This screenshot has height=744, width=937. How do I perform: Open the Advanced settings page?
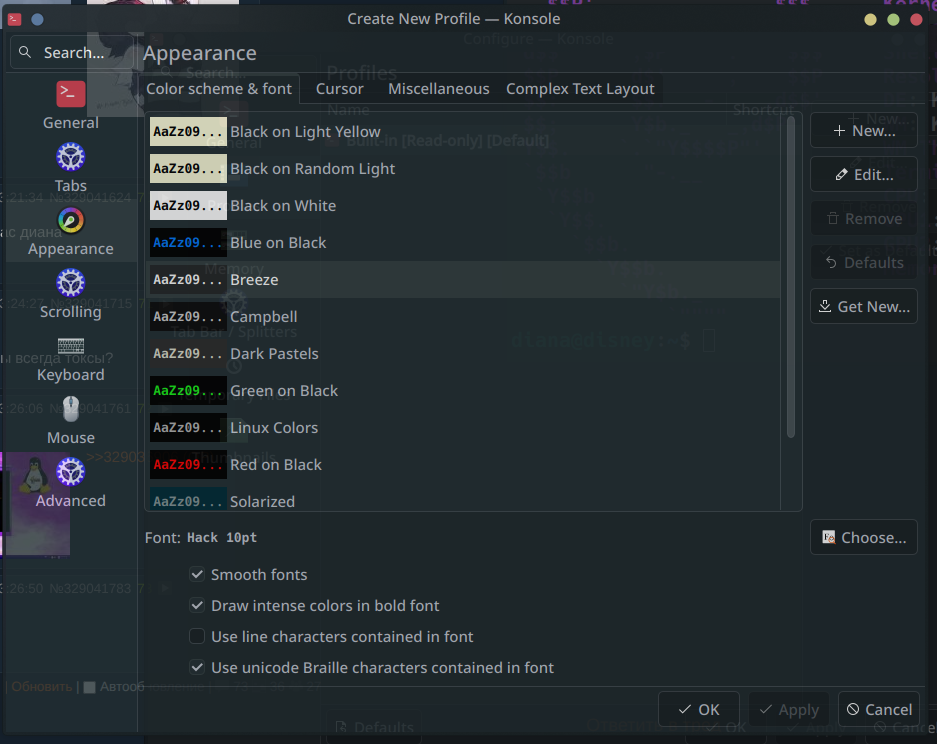(71, 483)
